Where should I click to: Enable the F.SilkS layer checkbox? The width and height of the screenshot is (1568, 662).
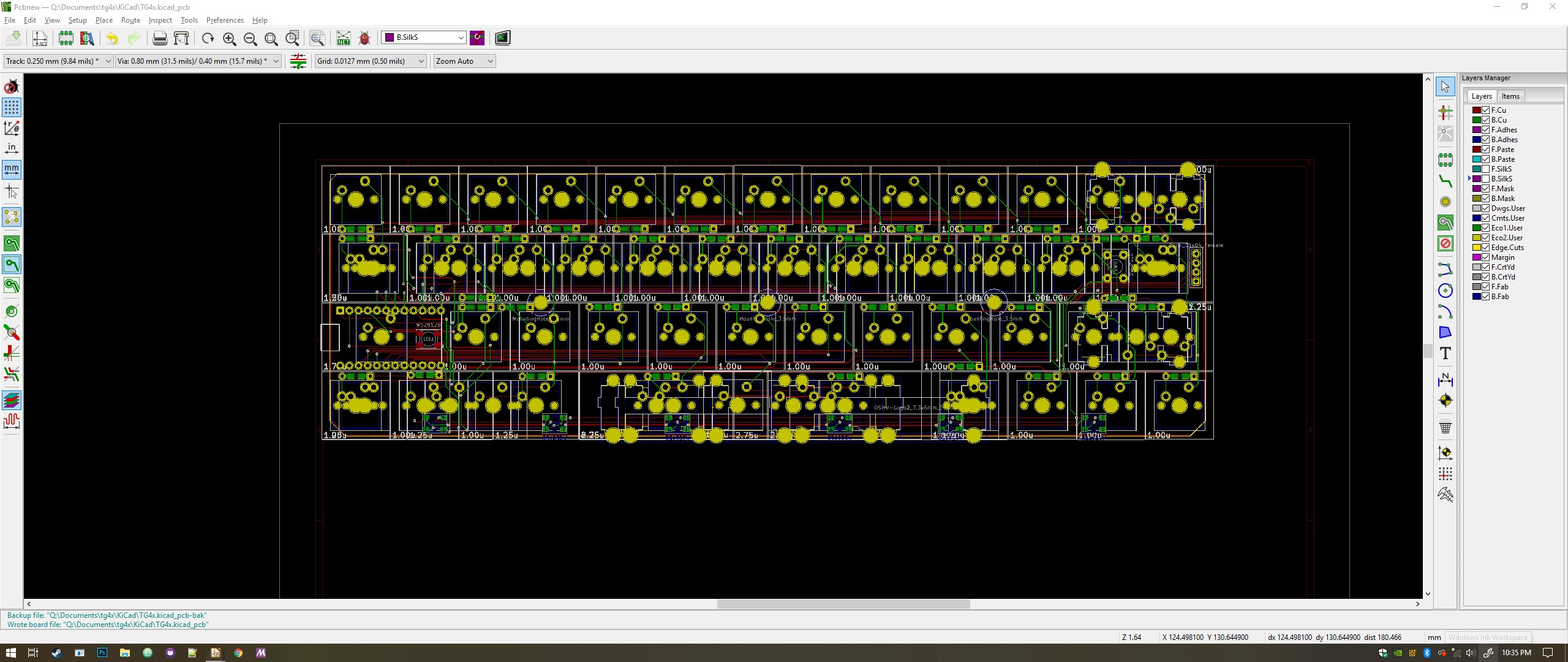[1486, 169]
